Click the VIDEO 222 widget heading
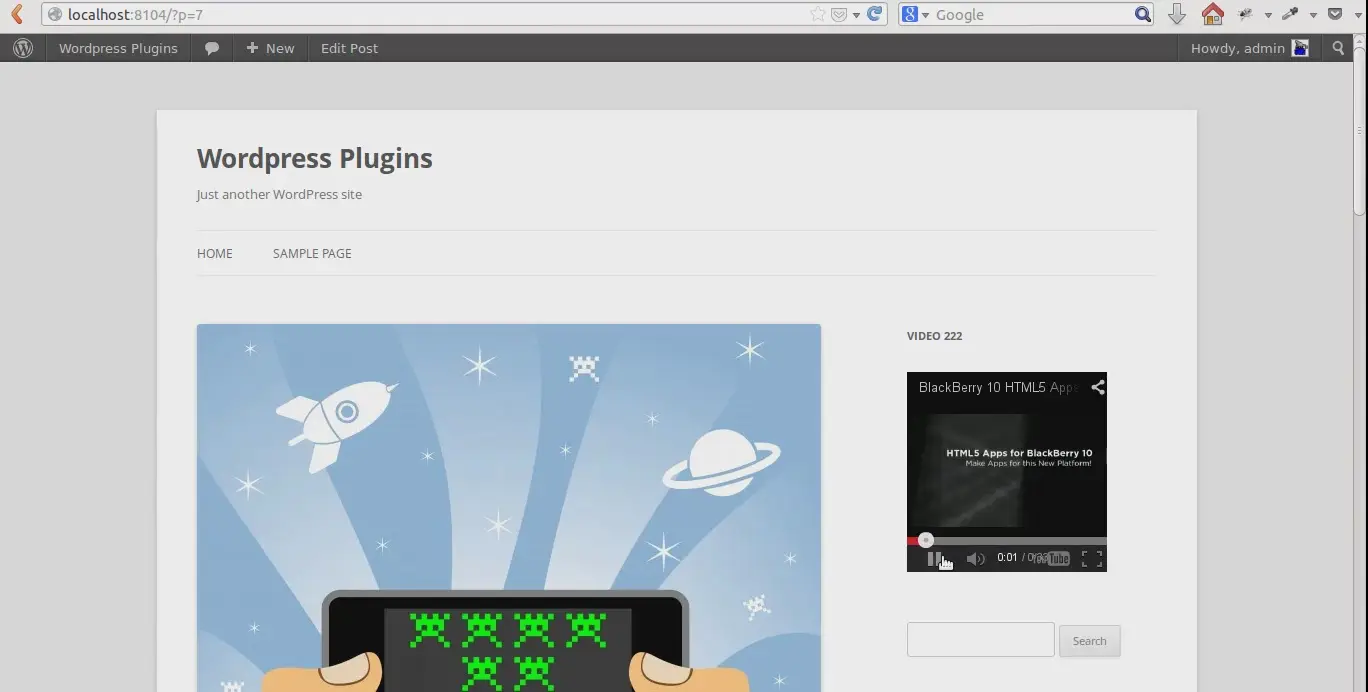The image size is (1368, 692). [x=934, y=336]
